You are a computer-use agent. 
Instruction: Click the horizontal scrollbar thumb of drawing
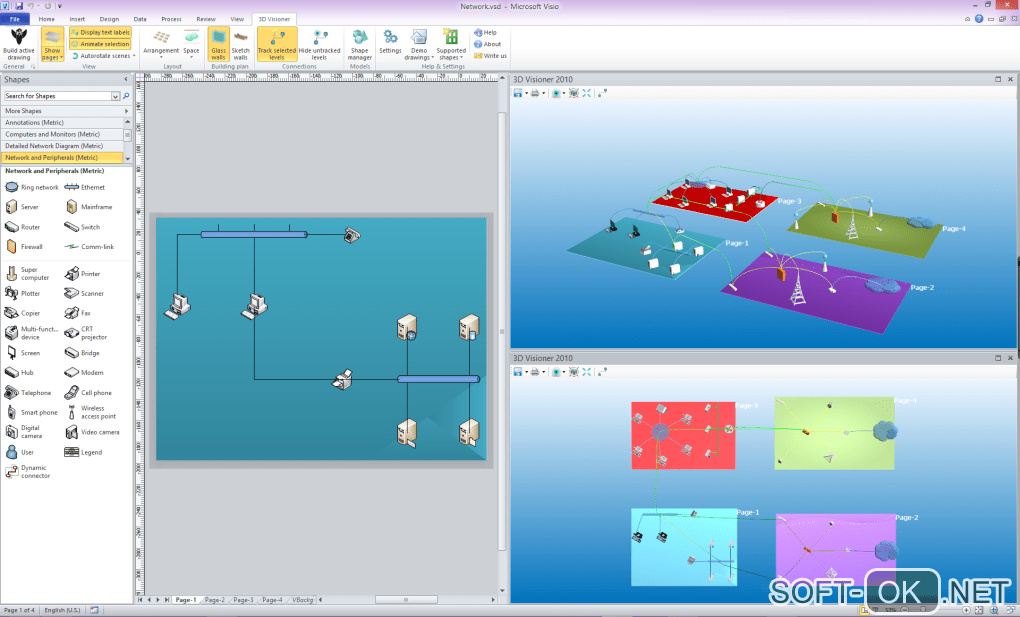406,599
